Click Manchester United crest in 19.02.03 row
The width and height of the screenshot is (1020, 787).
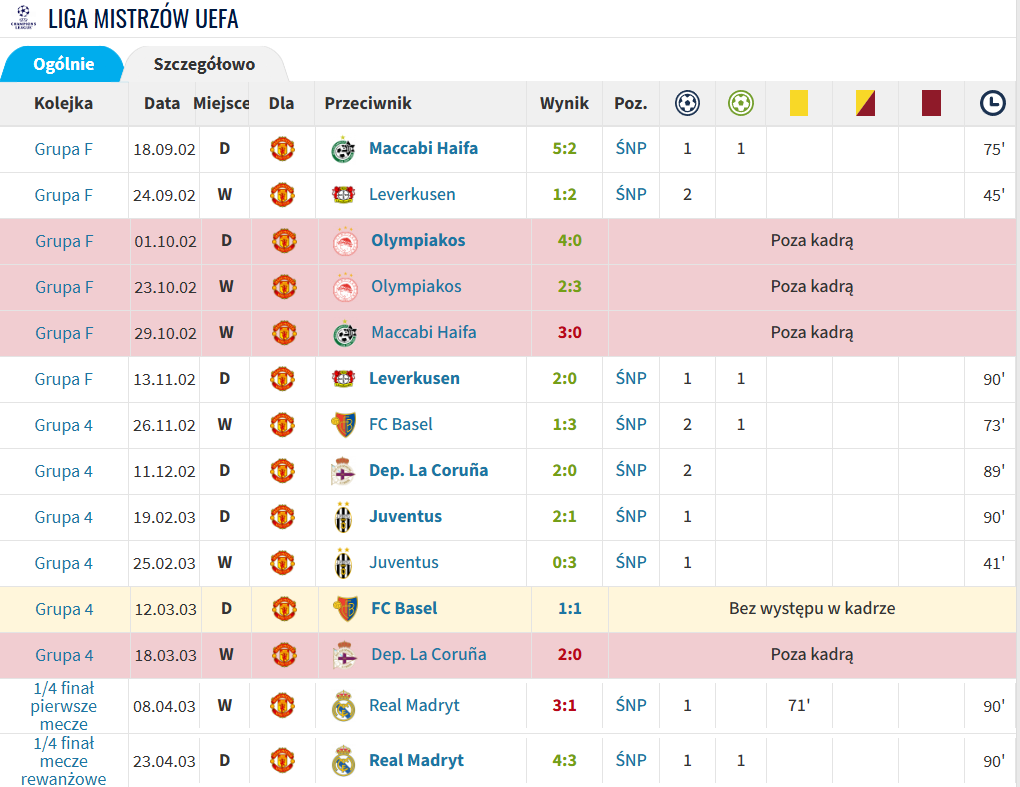[282, 517]
